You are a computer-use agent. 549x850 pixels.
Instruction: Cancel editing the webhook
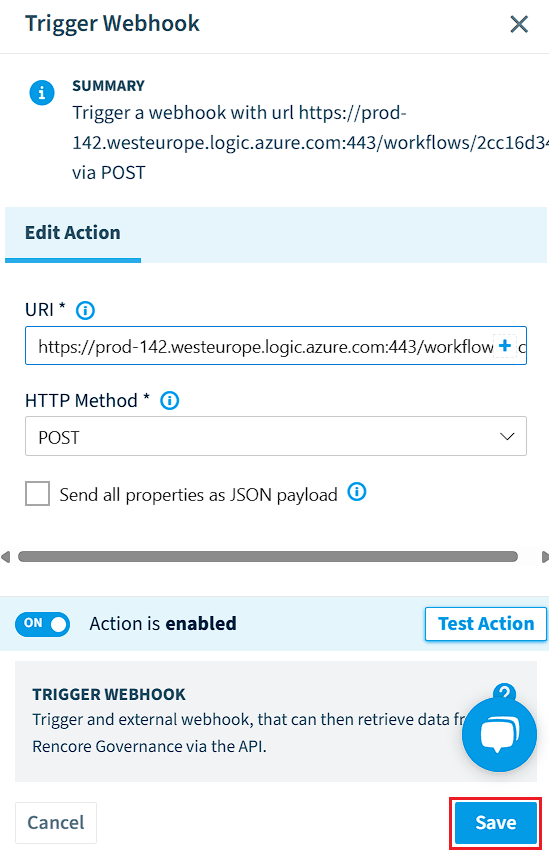click(56, 823)
